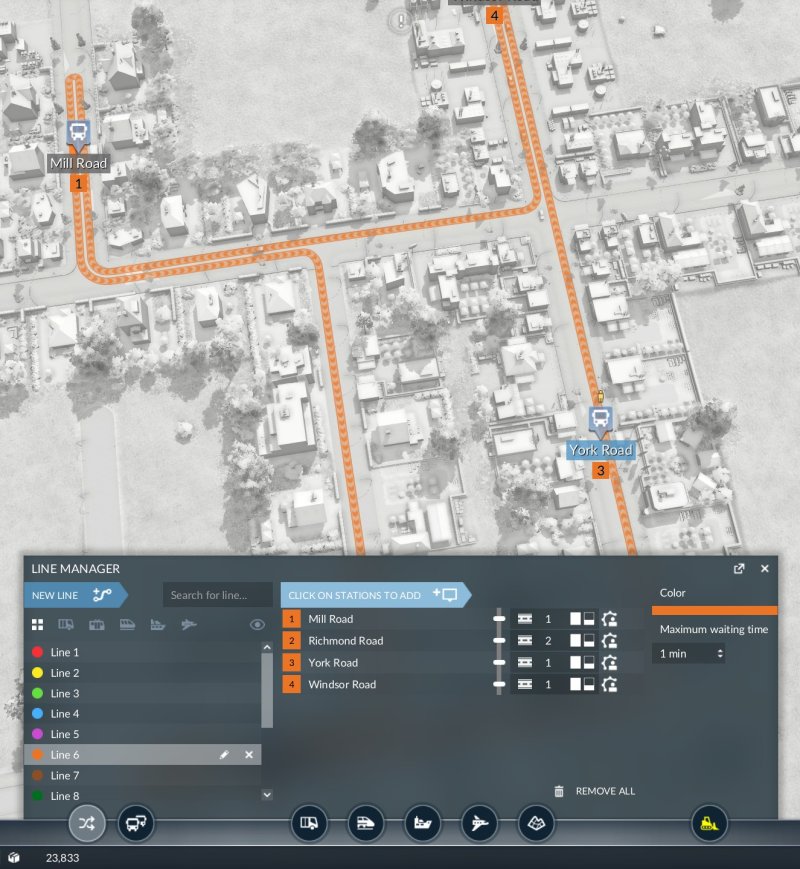Click the orange line Color swatch
Screen dimensions: 800x869
713,609
